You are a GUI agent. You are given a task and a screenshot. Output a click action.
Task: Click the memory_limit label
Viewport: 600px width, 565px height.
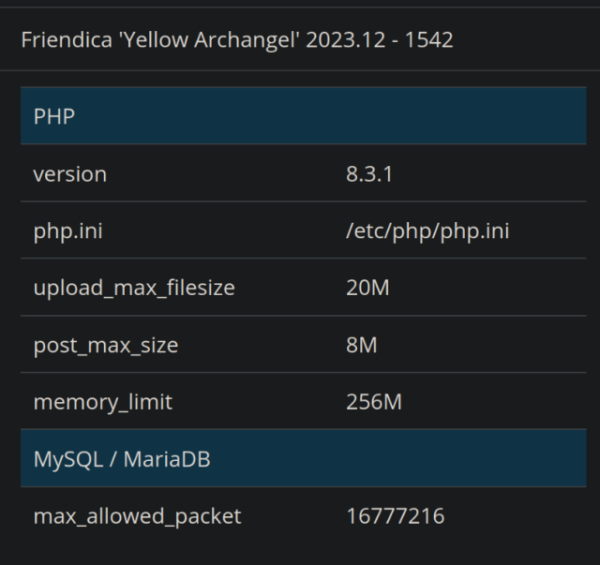pyautogui.click(x=103, y=402)
